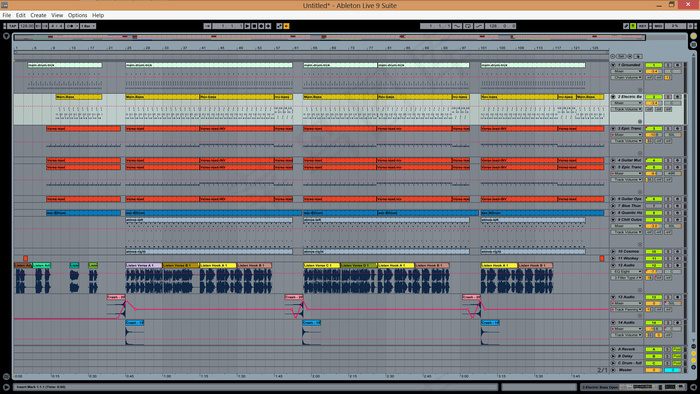Open the Help menu

(x=98, y=15)
